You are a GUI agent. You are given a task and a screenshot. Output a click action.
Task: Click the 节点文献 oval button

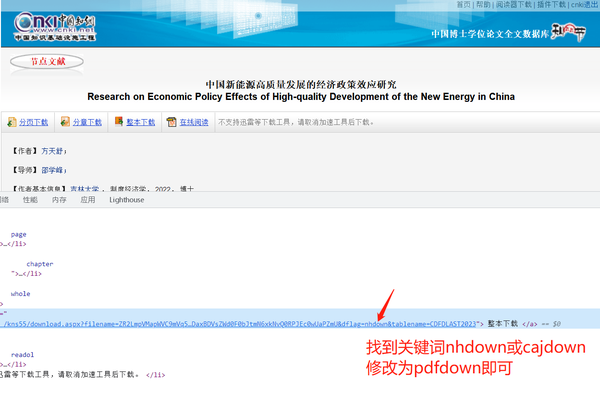pos(47,62)
